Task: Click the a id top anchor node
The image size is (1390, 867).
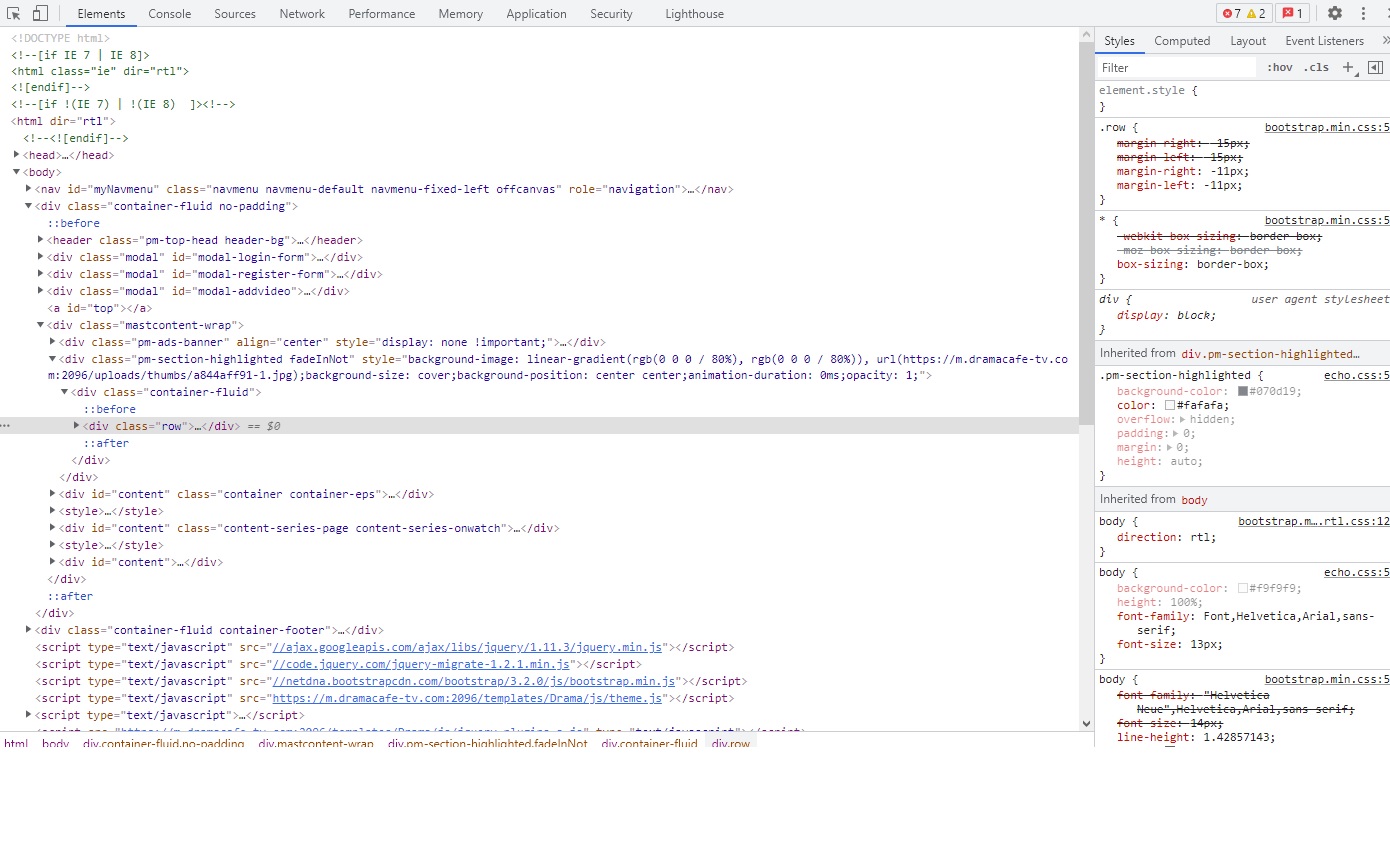Action: [100, 308]
